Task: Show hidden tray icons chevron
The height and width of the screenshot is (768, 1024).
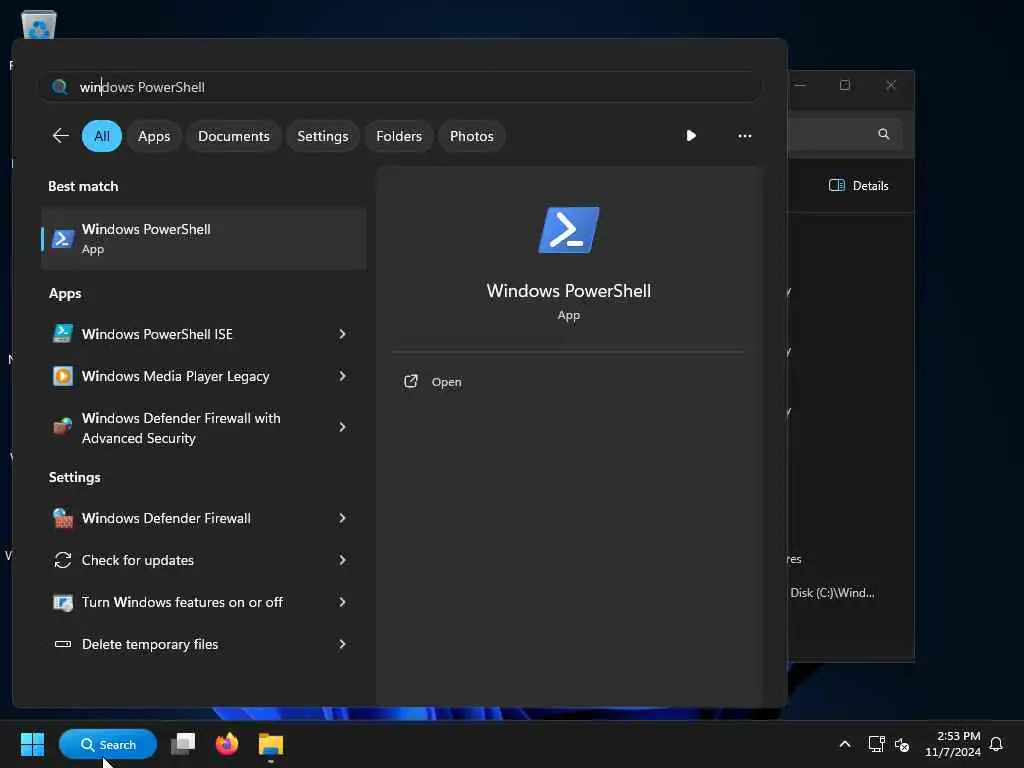Action: (844, 744)
